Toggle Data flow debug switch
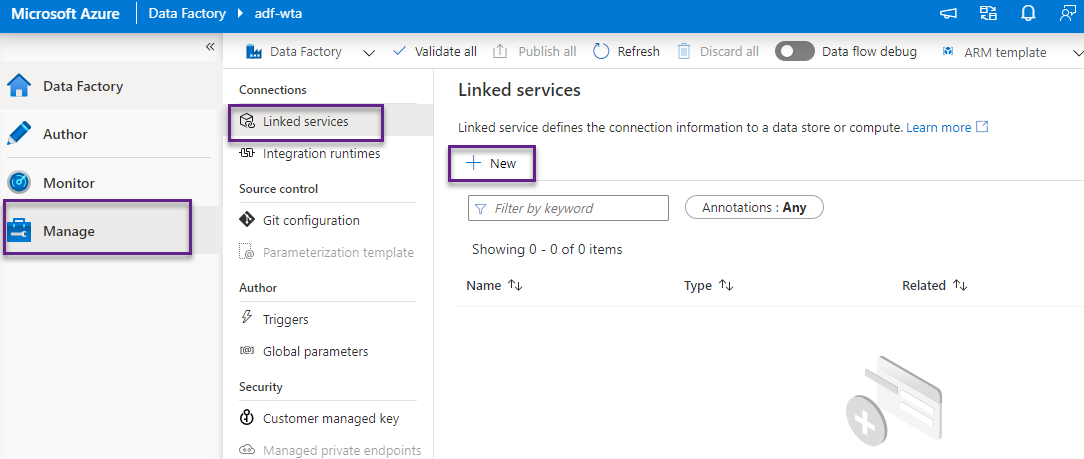 point(795,52)
